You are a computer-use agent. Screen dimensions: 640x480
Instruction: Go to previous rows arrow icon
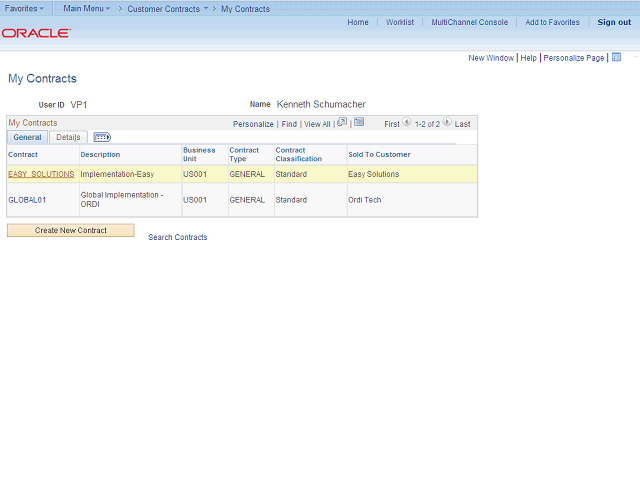coord(407,122)
